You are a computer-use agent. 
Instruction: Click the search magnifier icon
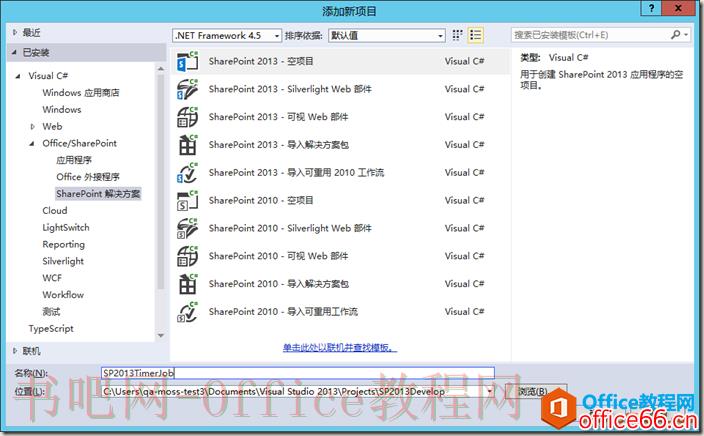click(676, 35)
